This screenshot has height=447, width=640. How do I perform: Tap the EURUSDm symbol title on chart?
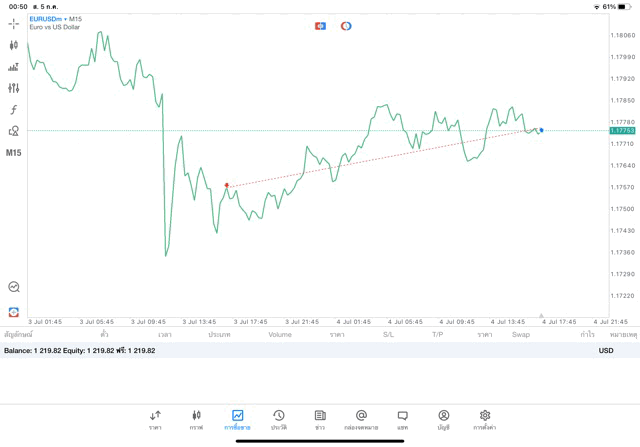[45, 19]
